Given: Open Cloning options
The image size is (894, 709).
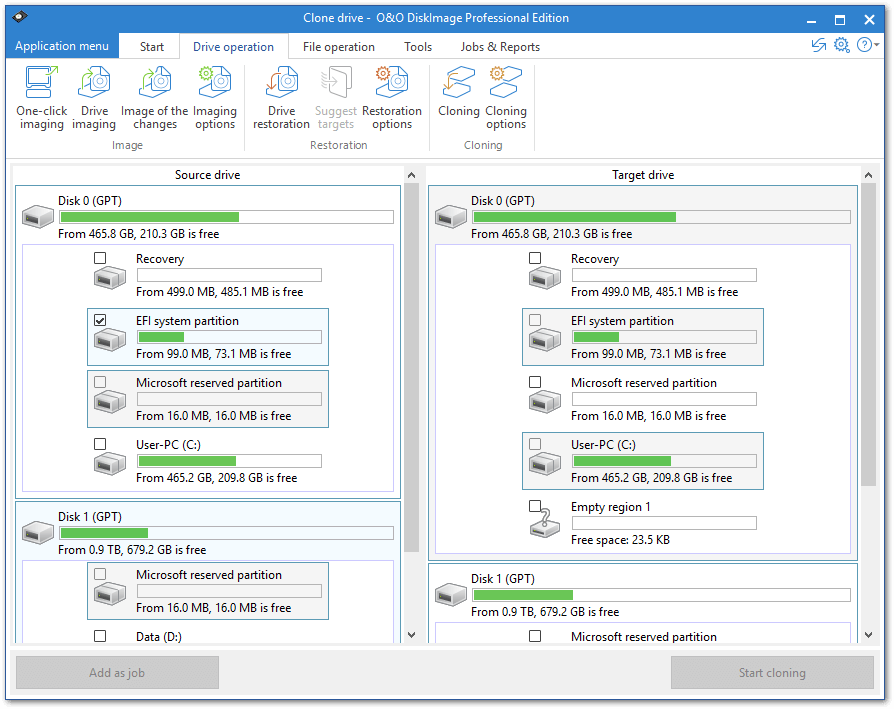Looking at the screenshot, I should pyautogui.click(x=506, y=97).
